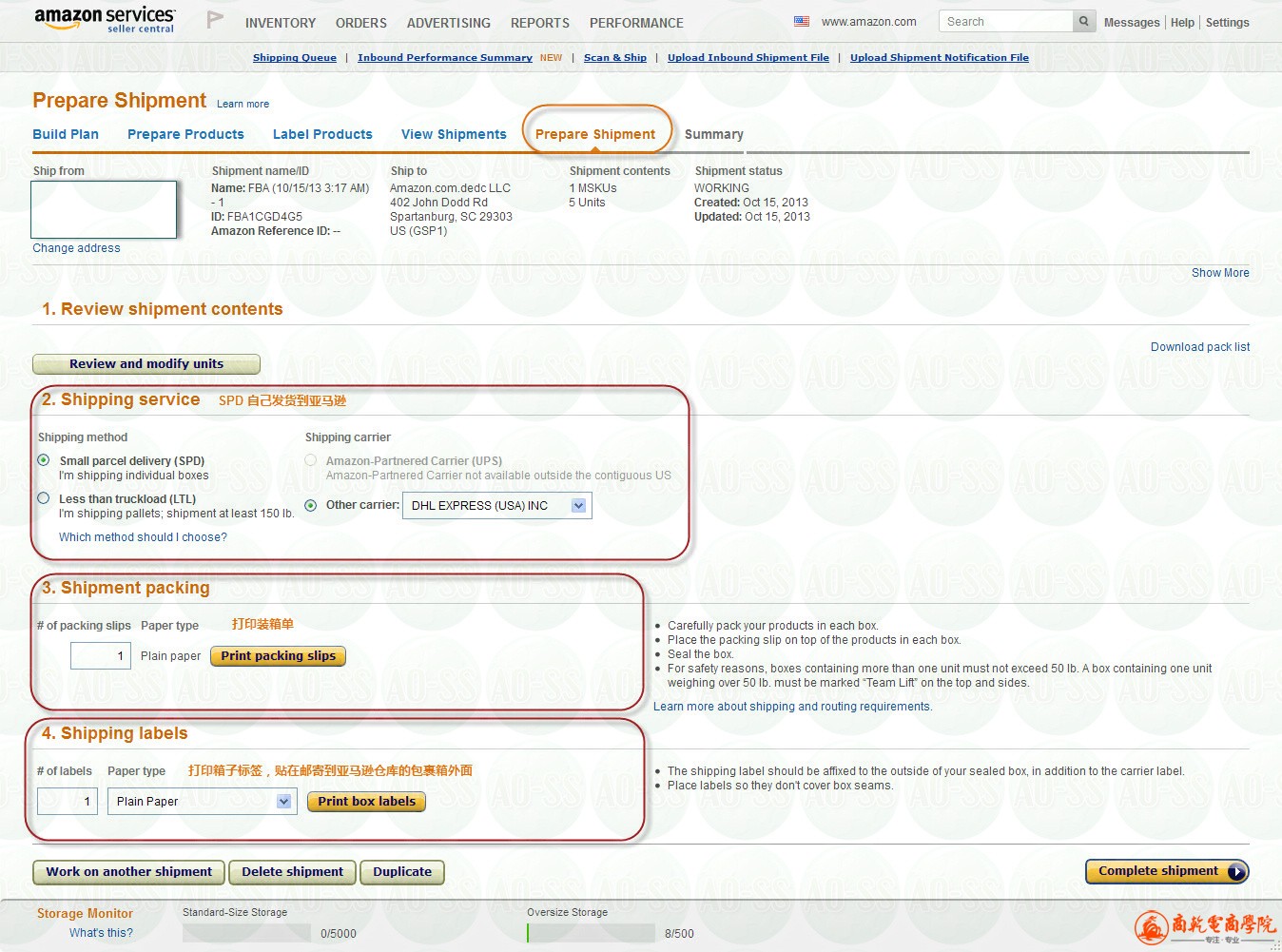Open the DHL EXPRESS carrier dropdown
The image size is (1282, 952).
pos(497,505)
